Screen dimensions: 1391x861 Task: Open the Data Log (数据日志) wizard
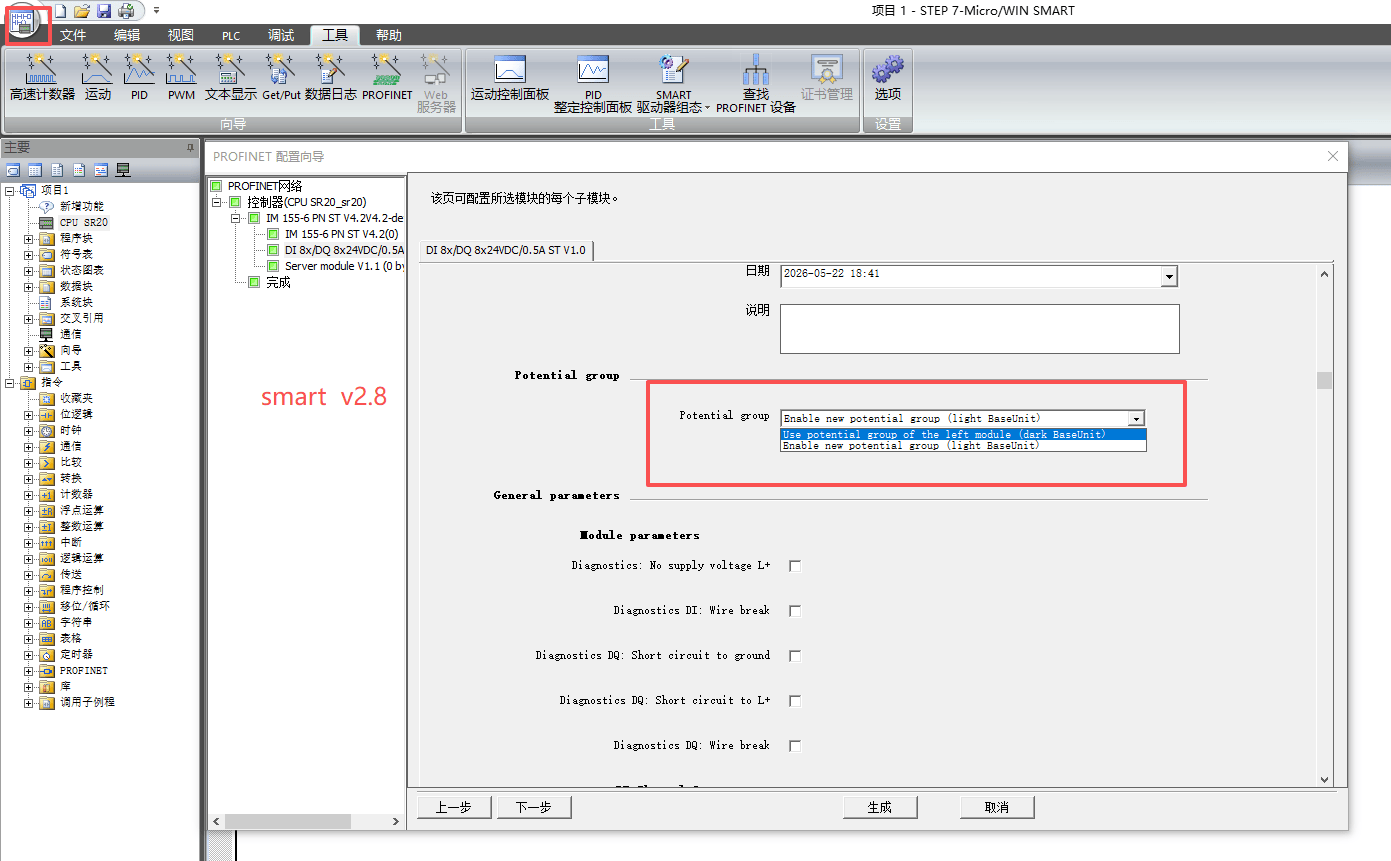point(330,78)
